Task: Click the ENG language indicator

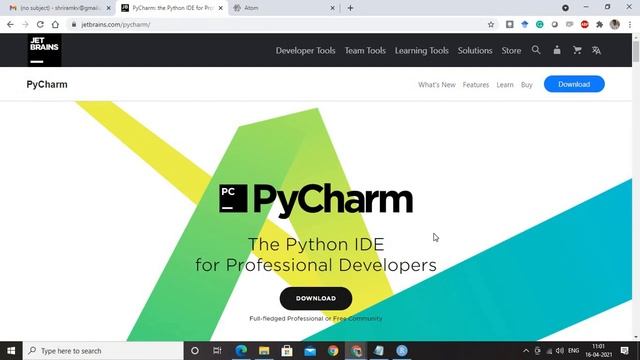Action: pyautogui.click(x=573, y=351)
